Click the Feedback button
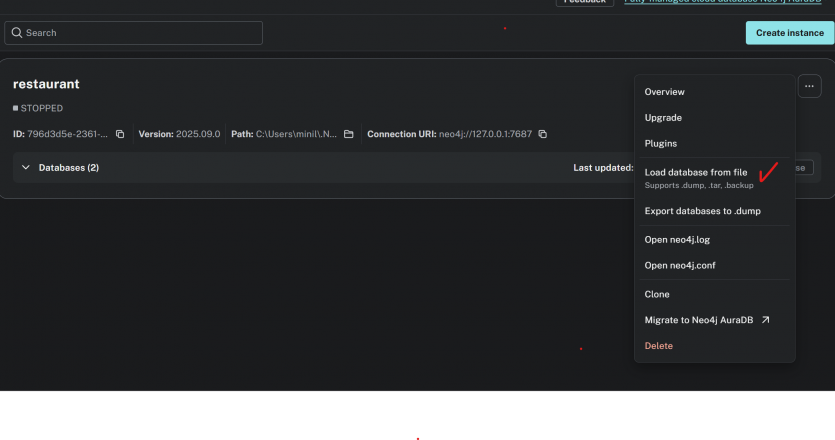The height and width of the screenshot is (440, 835). pyautogui.click(x=585, y=2)
